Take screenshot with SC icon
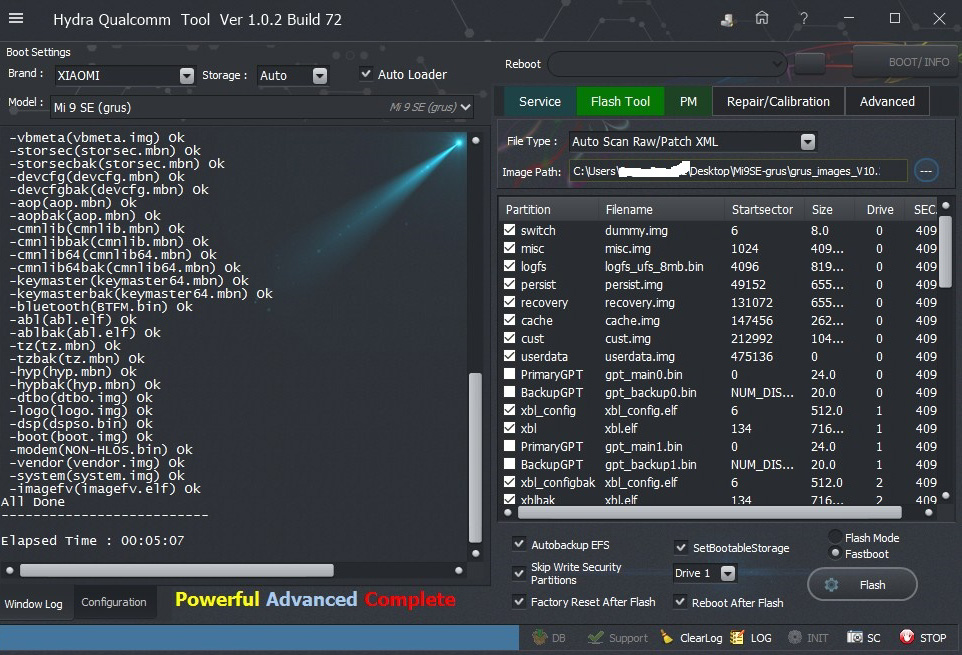 855,637
